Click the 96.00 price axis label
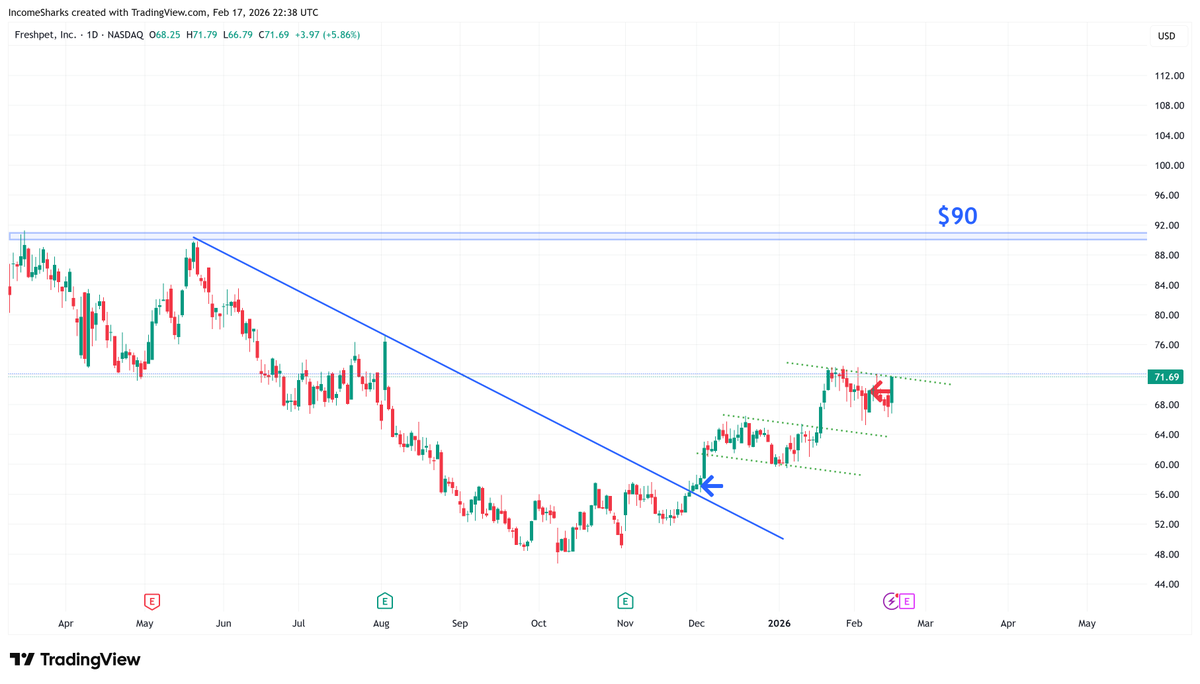 (1169, 196)
